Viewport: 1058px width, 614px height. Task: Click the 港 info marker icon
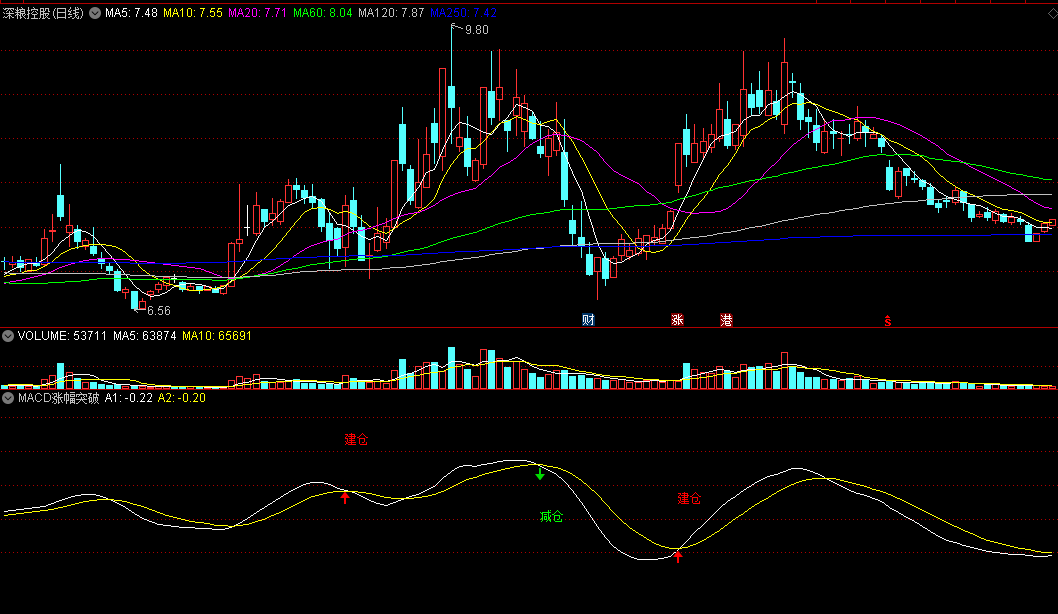(x=726, y=320)
